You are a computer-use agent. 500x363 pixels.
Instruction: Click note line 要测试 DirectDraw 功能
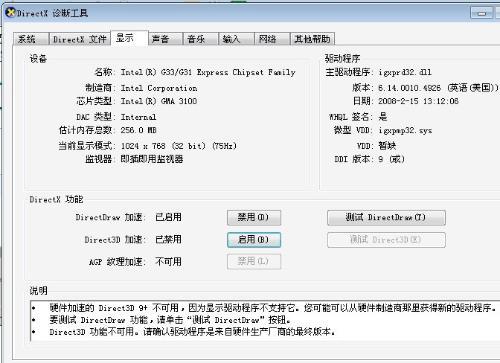[170, 320]
